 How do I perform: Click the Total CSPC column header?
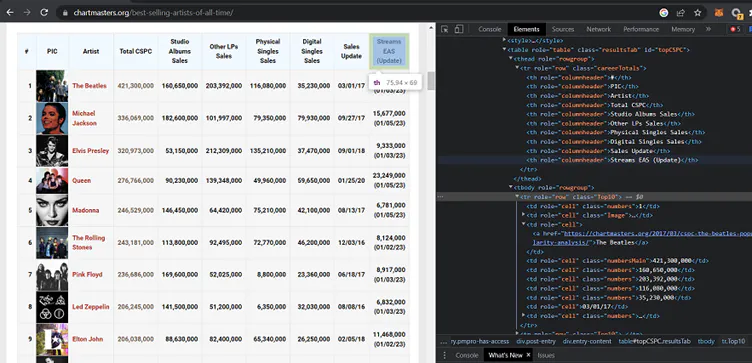click(135, 51)
